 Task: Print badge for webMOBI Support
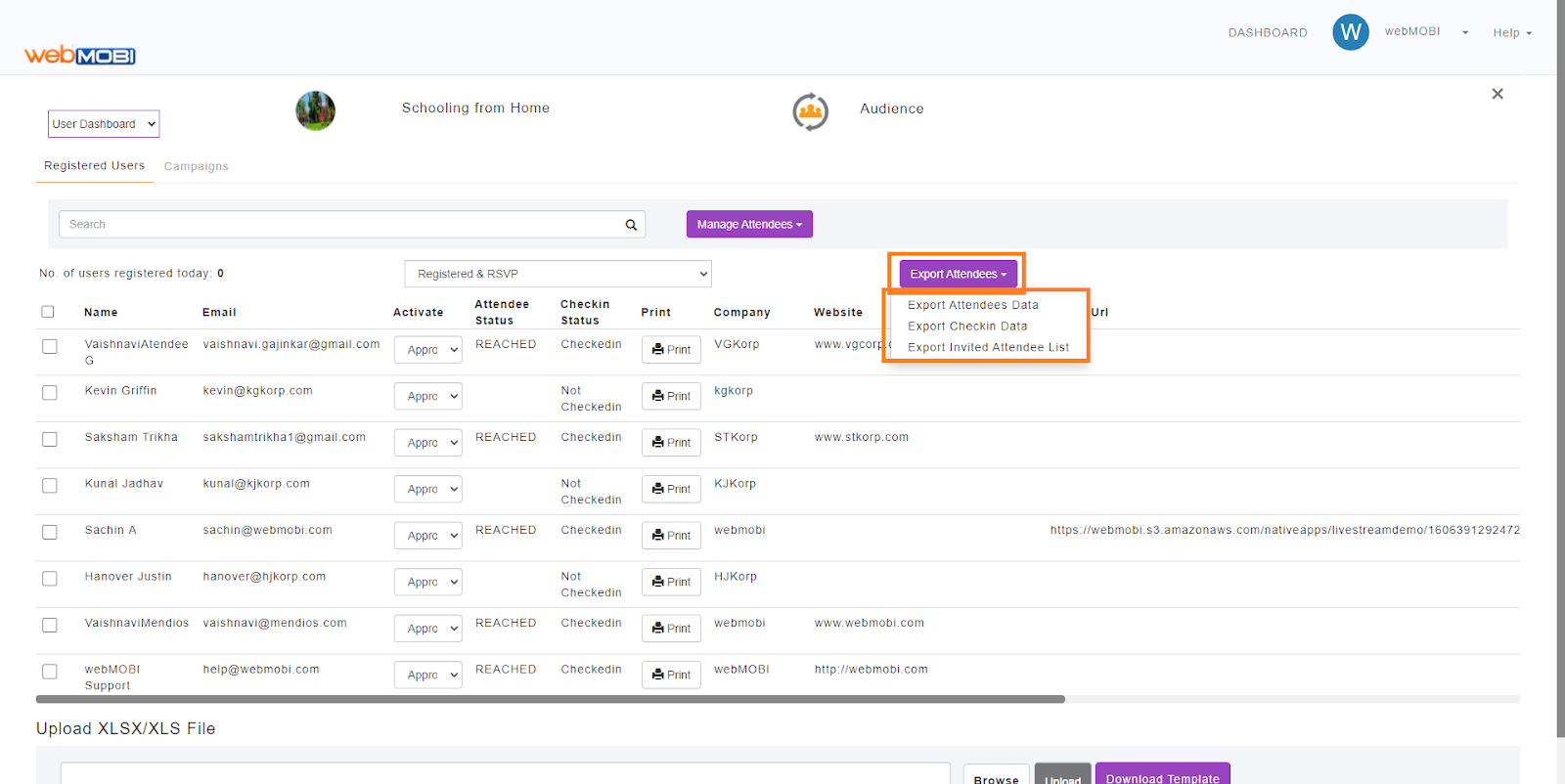[x=671, y=675]
